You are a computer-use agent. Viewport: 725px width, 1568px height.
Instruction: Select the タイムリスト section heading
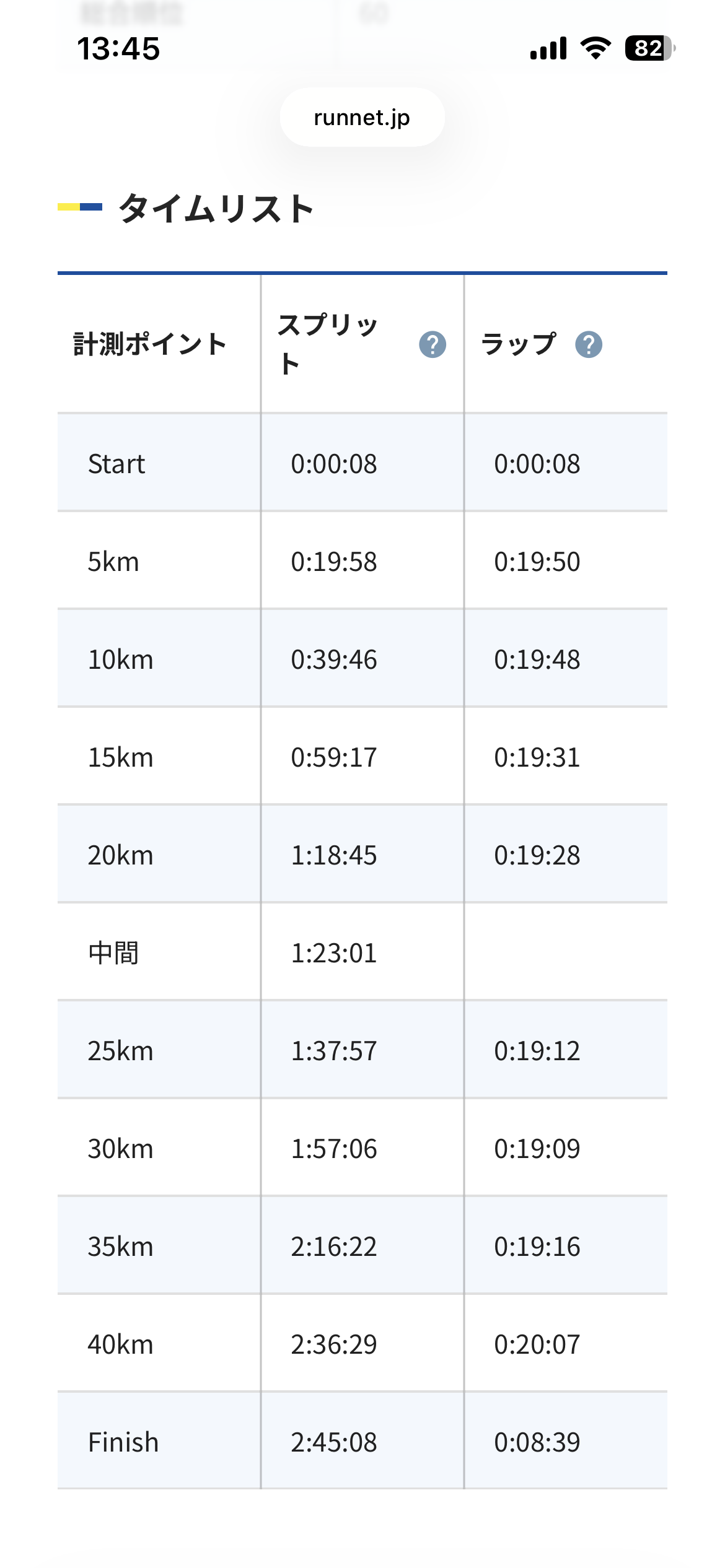tap(216, 208)
